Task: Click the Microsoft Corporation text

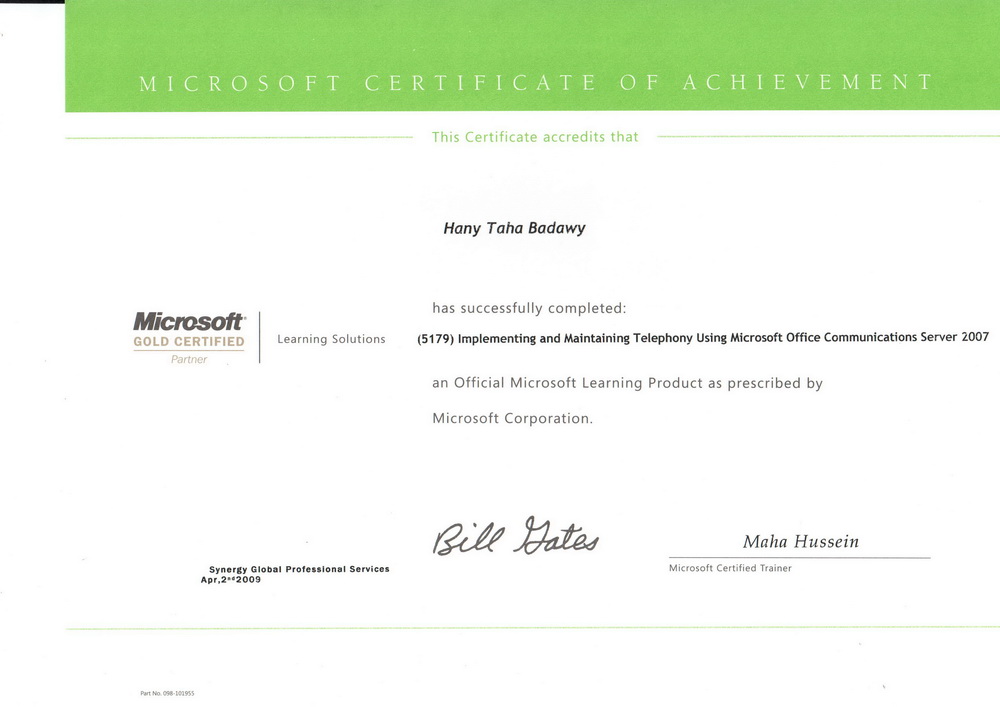Action: coord(512,418)
